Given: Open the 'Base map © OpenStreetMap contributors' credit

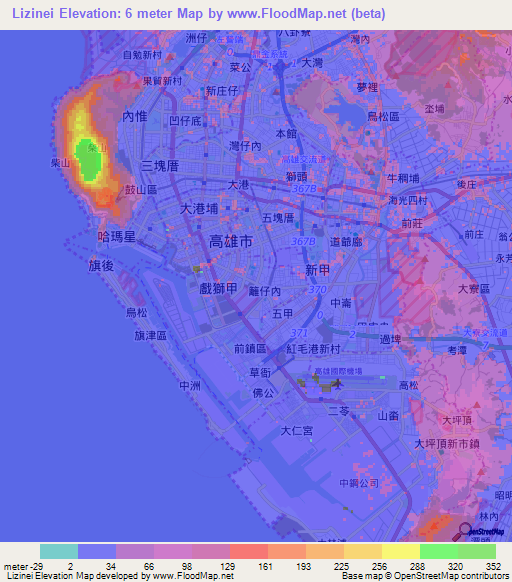Looking at the screenshot, I should 425,576.
